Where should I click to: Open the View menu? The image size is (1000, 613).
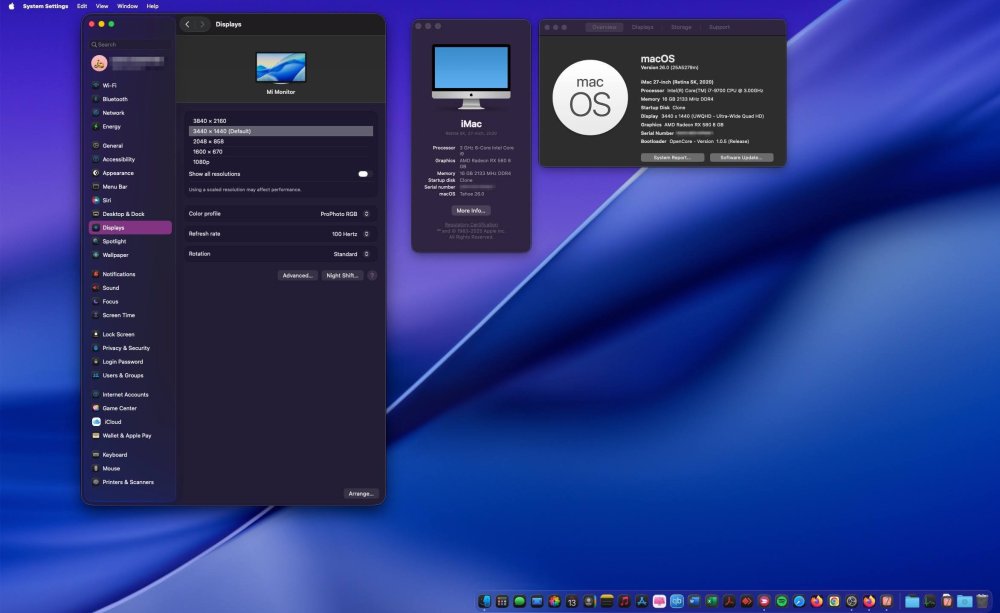tap(102, 6)
